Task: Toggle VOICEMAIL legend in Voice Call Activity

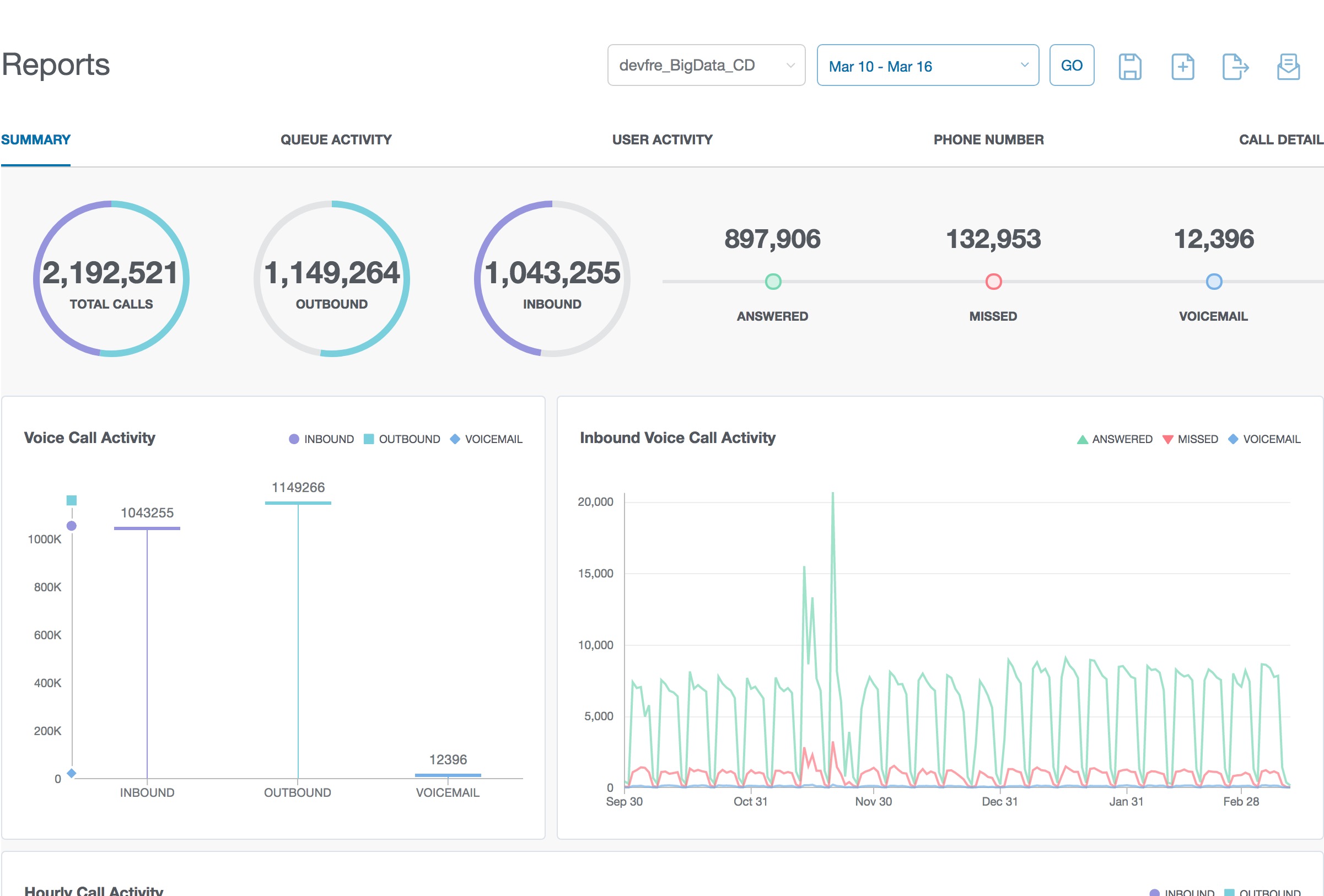Action: 486,439
